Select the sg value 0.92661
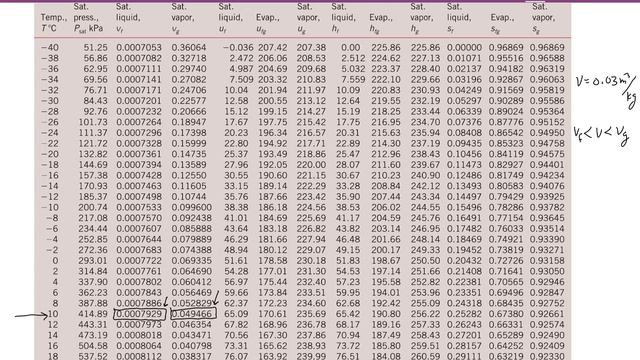The image size is (640, 360). (x=547, y=314)
